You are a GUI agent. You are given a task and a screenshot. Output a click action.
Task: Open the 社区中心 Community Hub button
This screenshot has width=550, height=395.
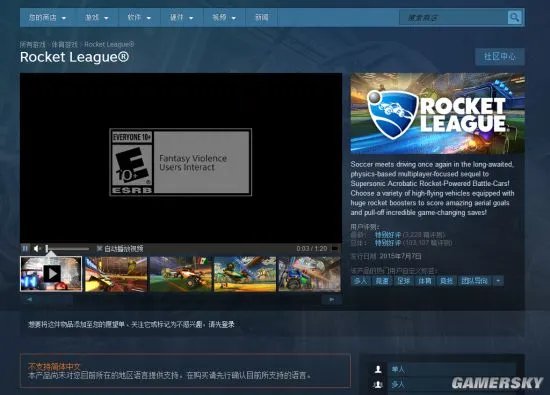499,56
